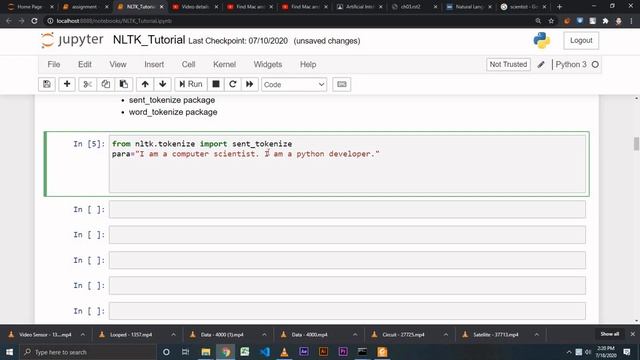
Task: Expand options for Data - 4000 (1).mp4 download
Action: [x=264, y=334]
